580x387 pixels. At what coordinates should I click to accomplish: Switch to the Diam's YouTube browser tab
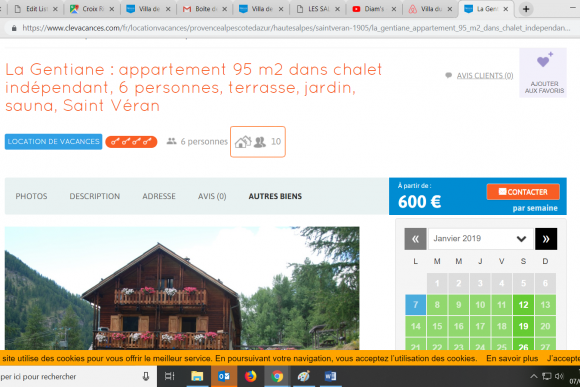pos(374,9)
